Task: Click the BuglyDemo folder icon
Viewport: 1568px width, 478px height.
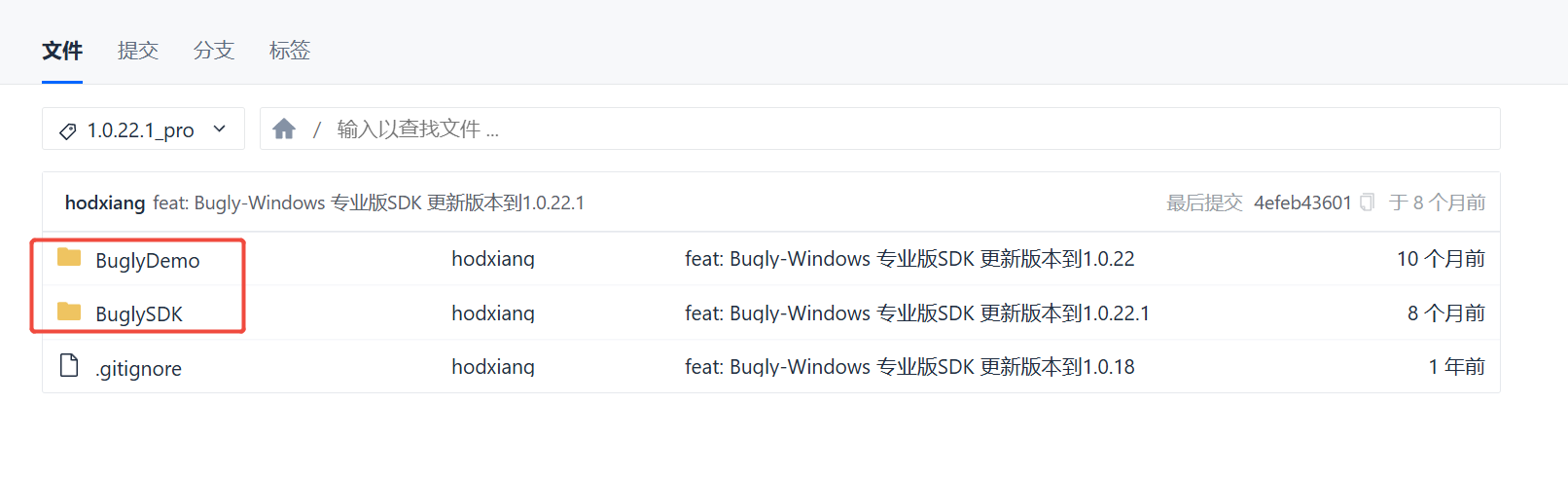Action: click(x=69, y=258)
